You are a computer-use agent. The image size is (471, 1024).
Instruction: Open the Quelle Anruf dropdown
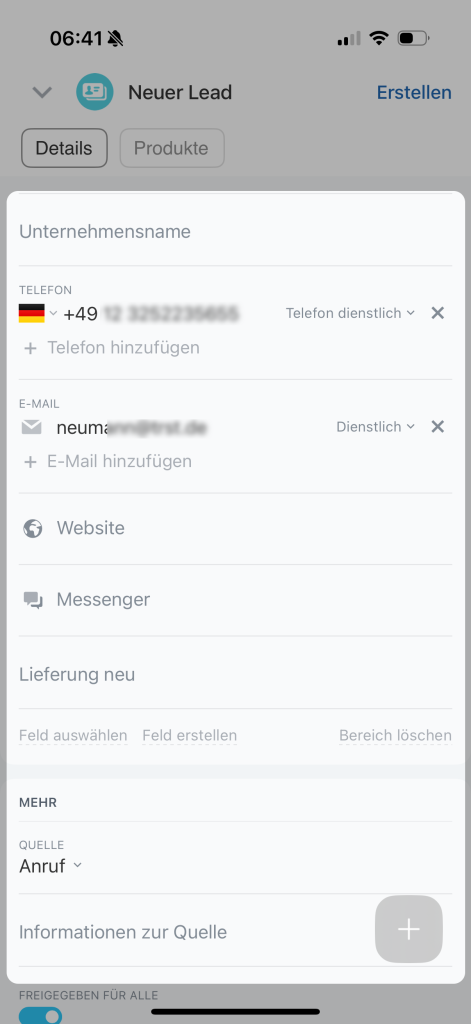tap(51, 867)
